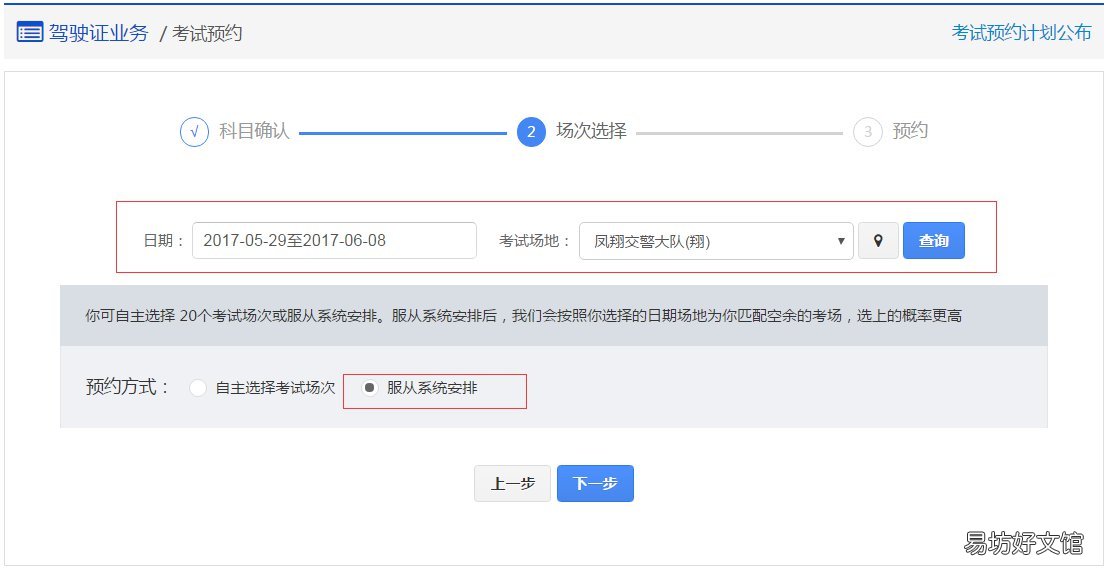This screenshot has height=575, width=1111.
Task: Click the step 3 预约 circle
Action: click(x=867, y=132)
